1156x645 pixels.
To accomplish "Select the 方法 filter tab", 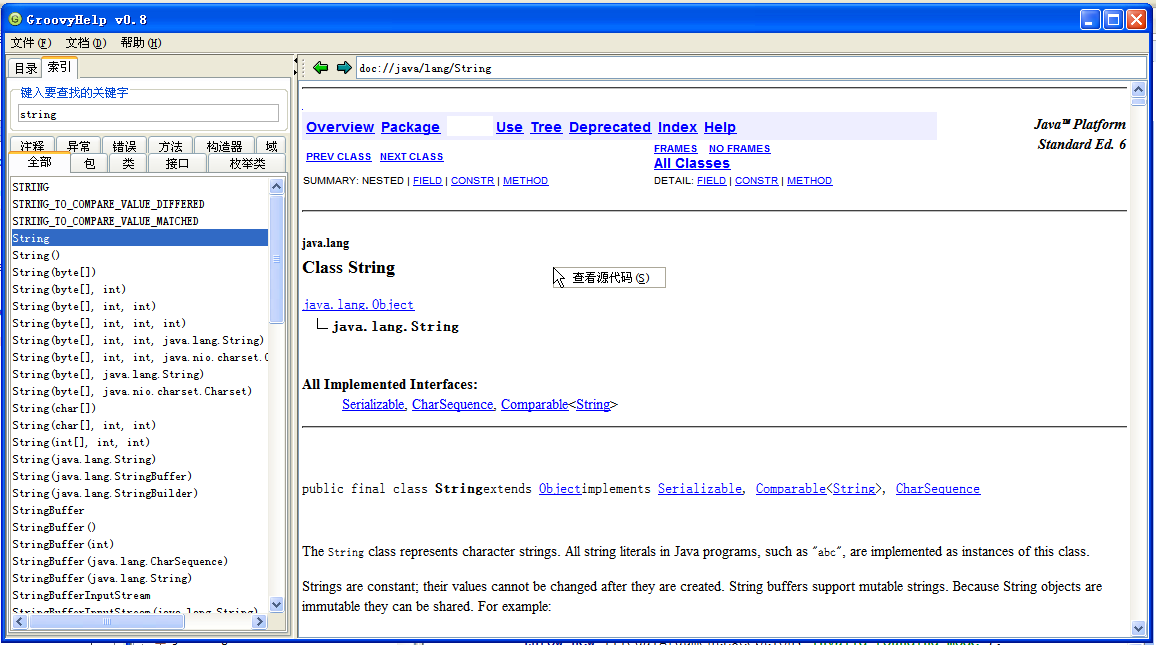I will (170, 146).
